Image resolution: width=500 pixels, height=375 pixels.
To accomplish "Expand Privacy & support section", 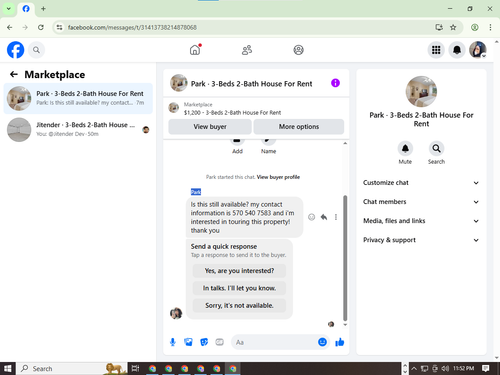I will point(421,240).
